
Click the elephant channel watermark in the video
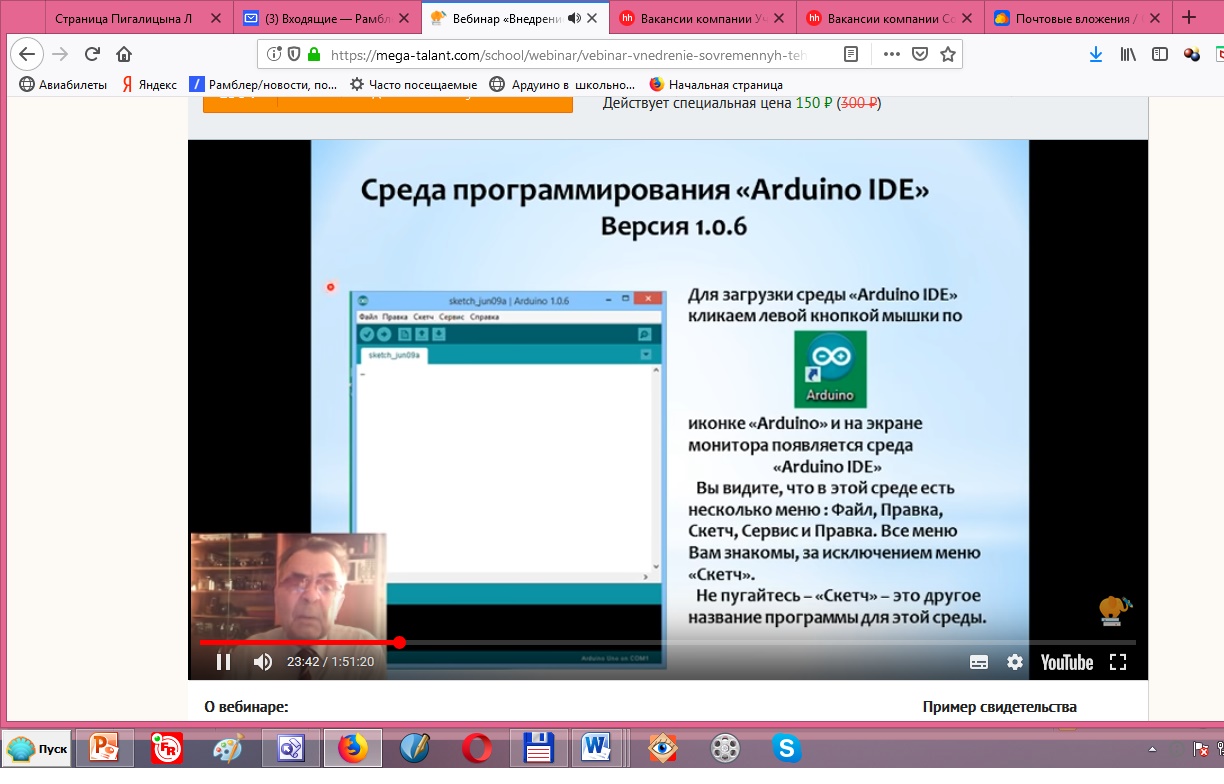tap(1114, 611)
